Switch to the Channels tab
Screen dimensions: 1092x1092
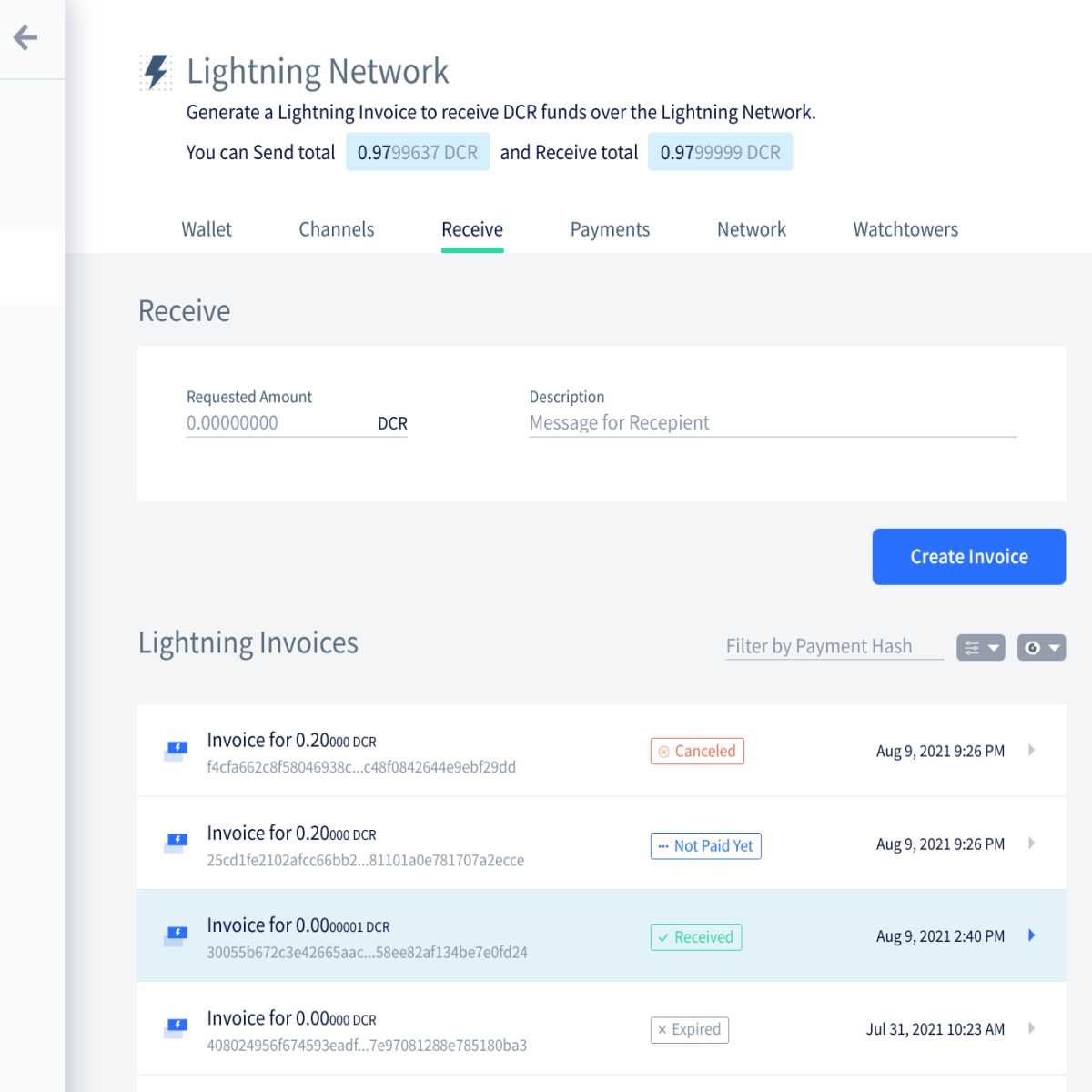click(x=337, y=229)
